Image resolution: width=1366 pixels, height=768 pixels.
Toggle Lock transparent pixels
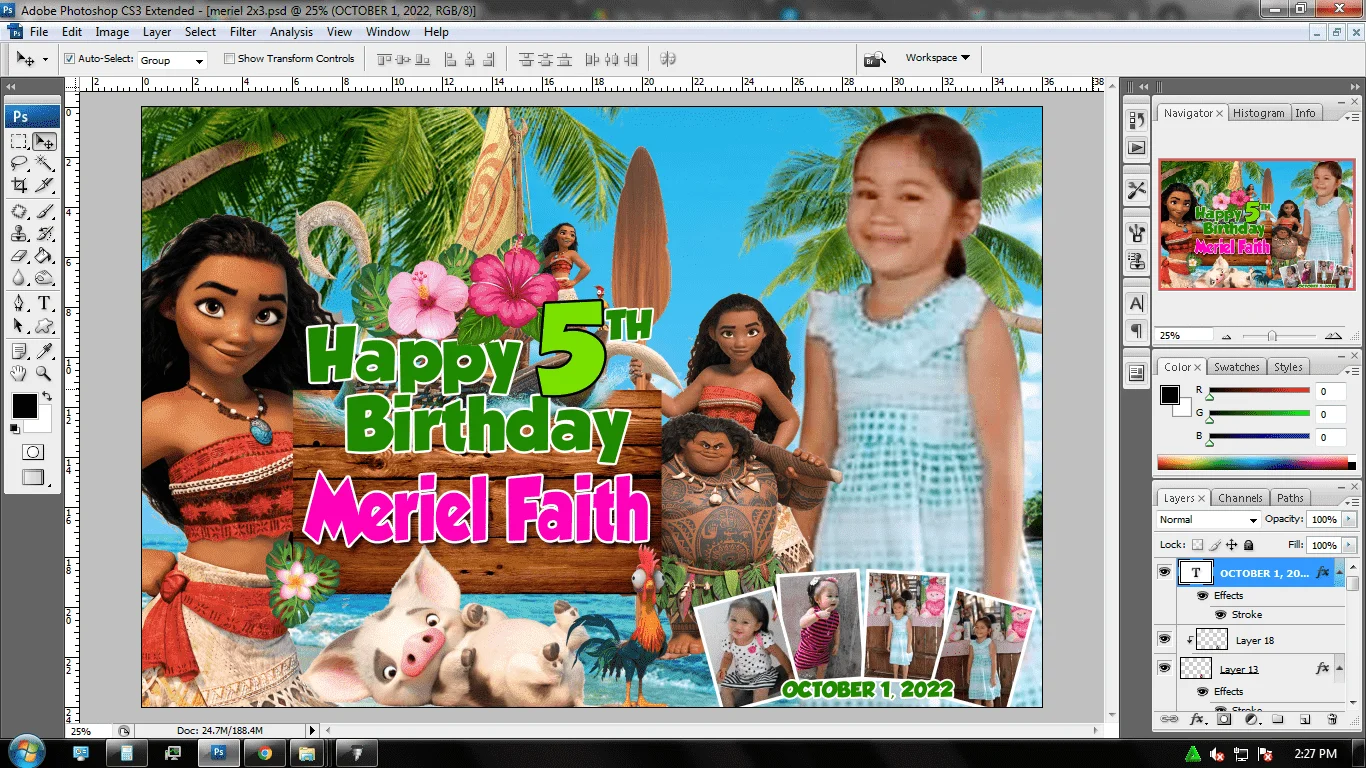pyautogui.click(x=1197, y=545)
